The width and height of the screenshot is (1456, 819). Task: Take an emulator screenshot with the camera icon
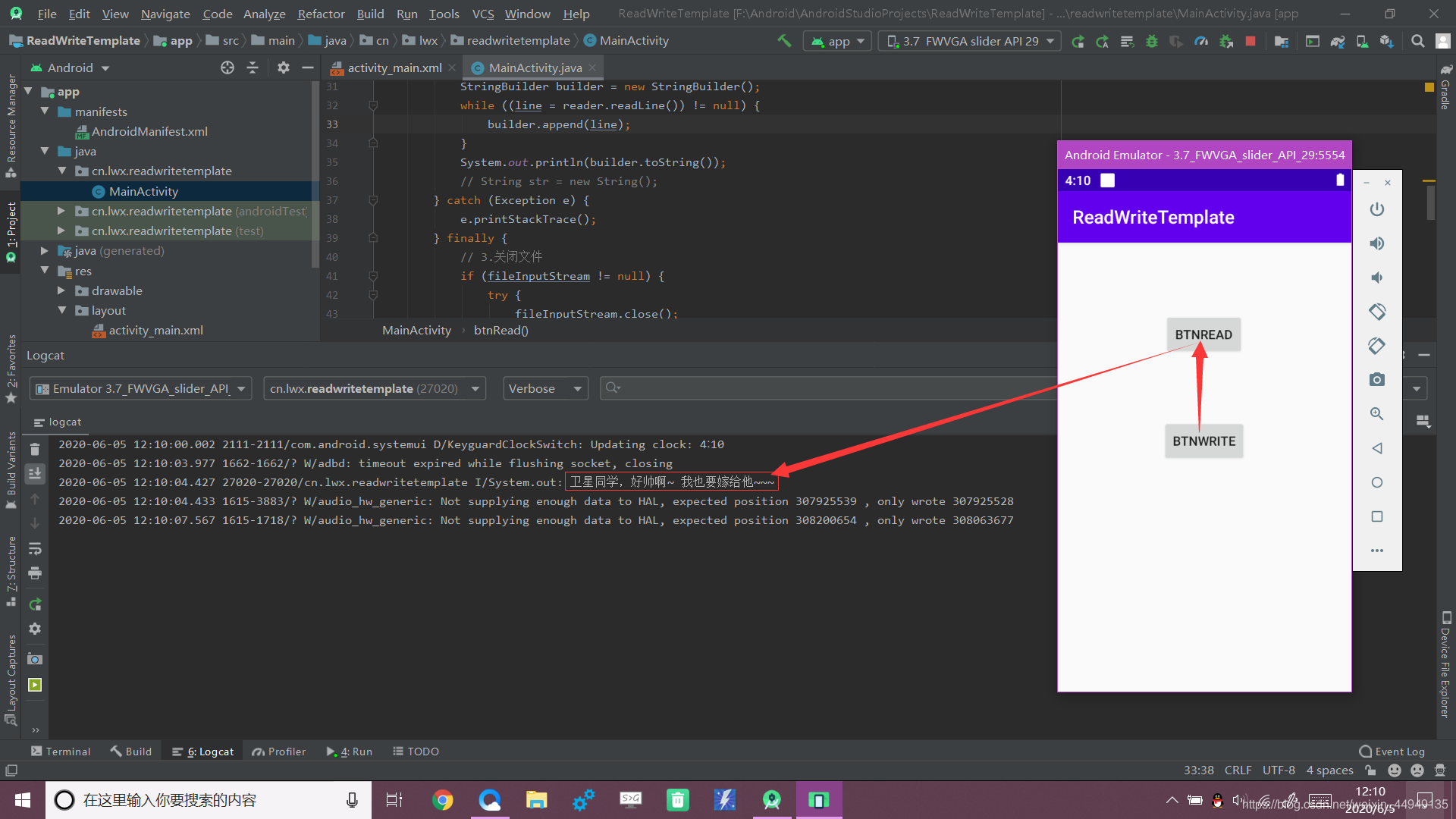pos(1378,380)
